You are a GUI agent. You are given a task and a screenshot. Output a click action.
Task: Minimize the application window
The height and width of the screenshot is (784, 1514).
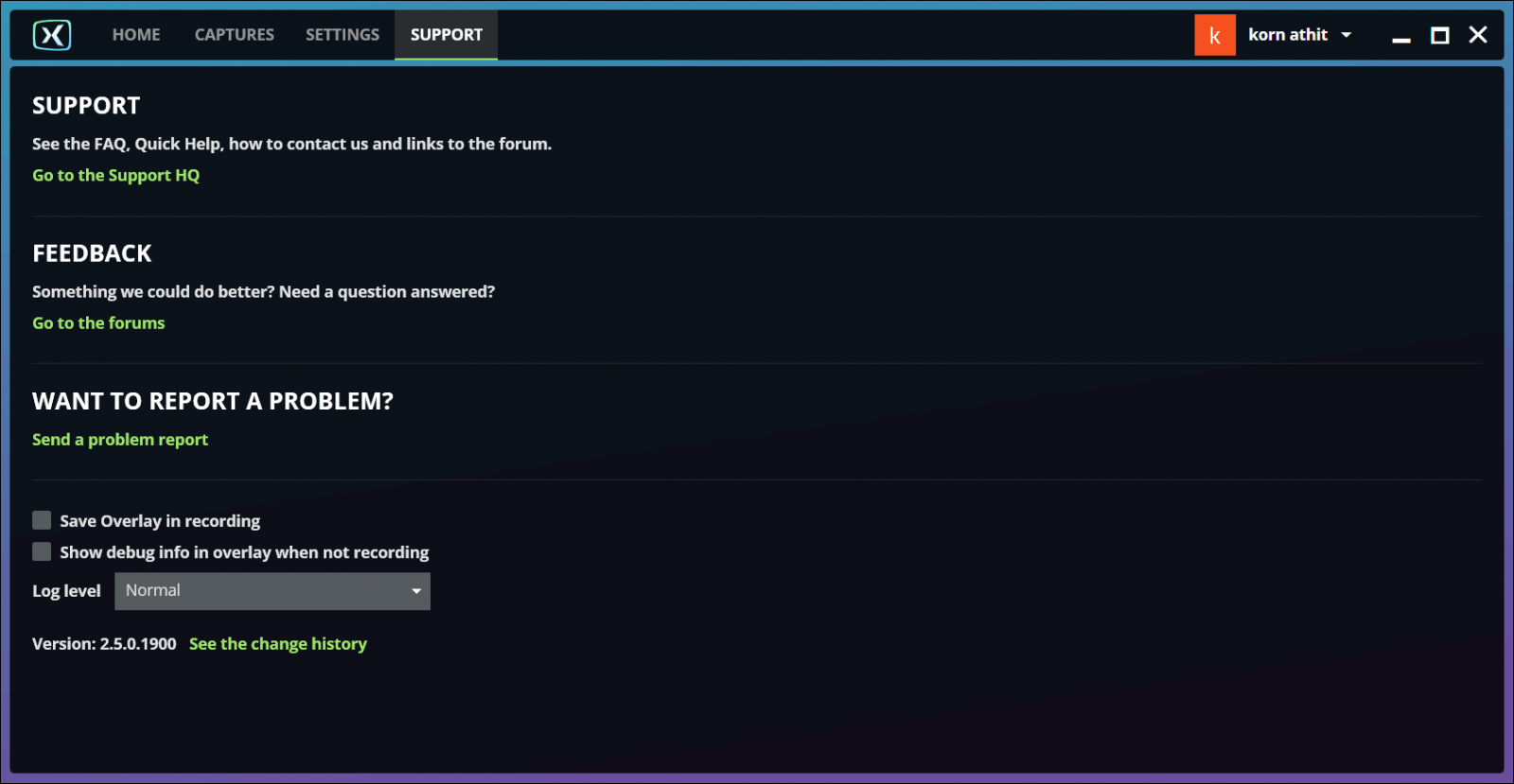tap(1401, 36)
